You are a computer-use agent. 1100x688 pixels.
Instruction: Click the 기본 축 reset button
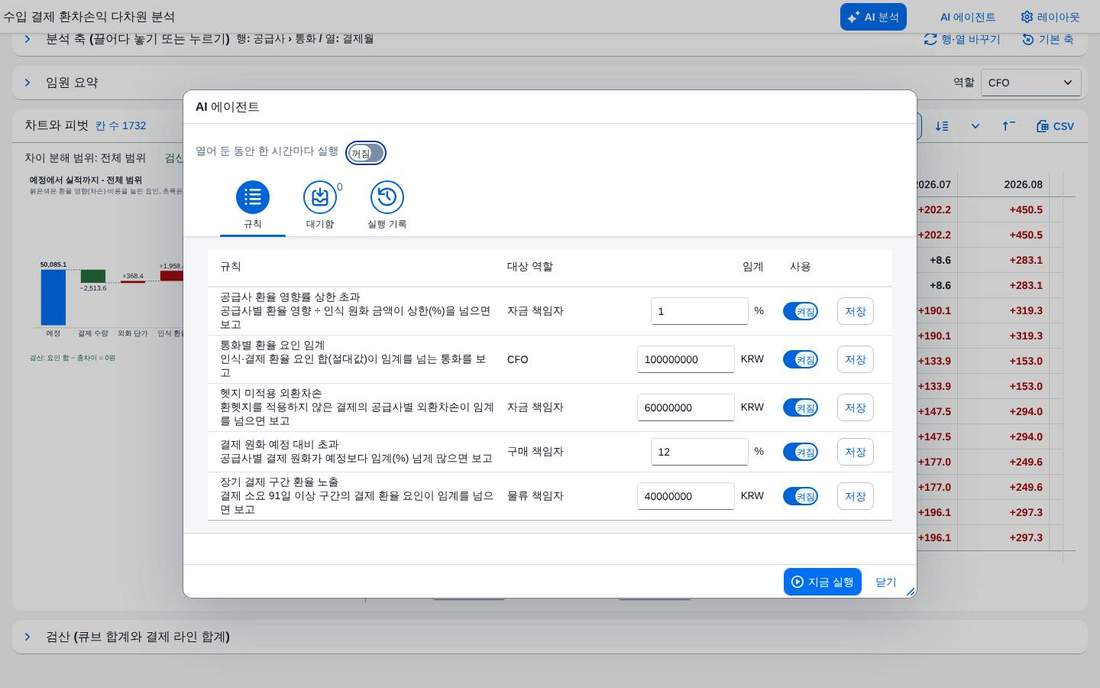coord(1048,39)
